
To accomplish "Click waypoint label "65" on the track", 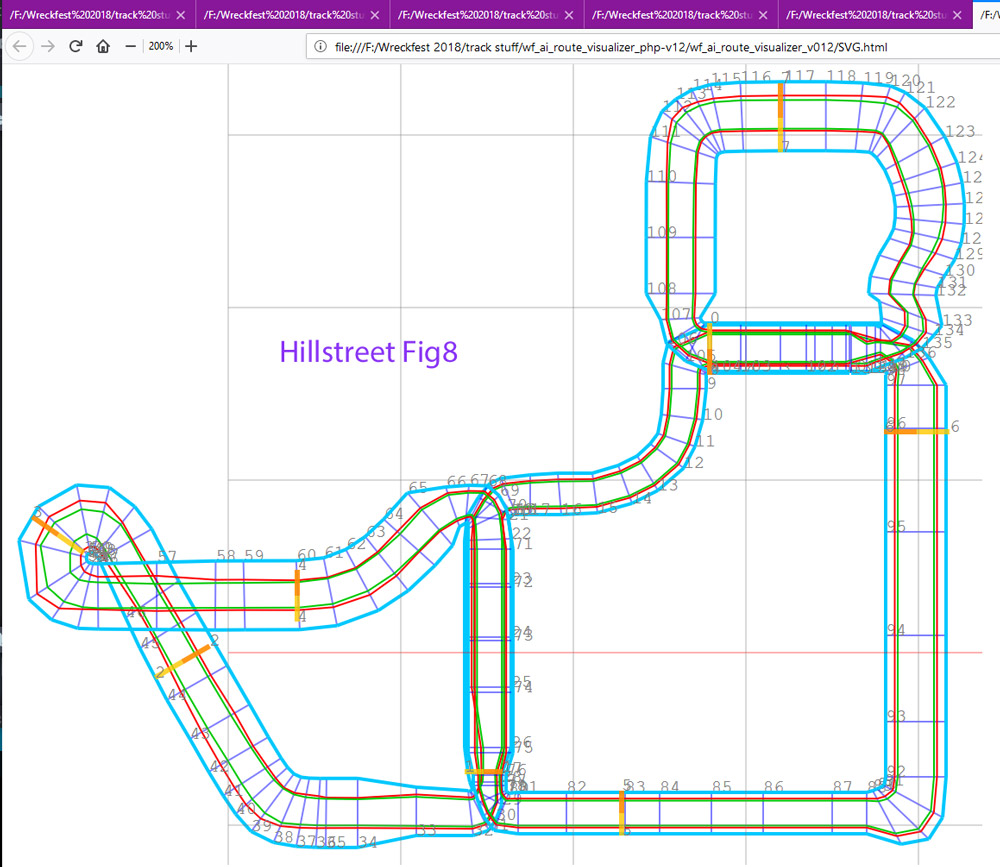I will coord(418,487).
